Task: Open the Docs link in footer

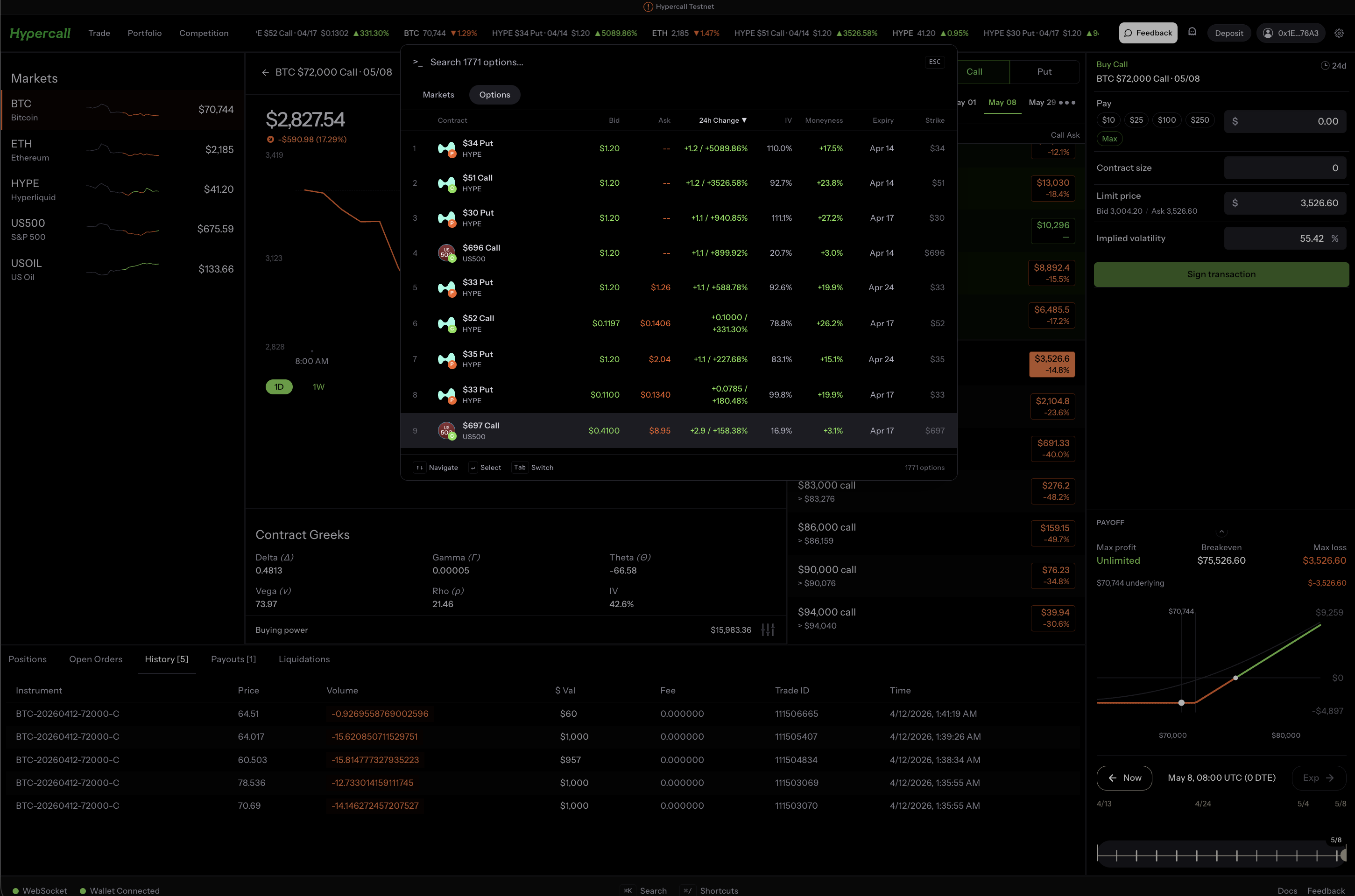Action: (x=1288, y=890)
